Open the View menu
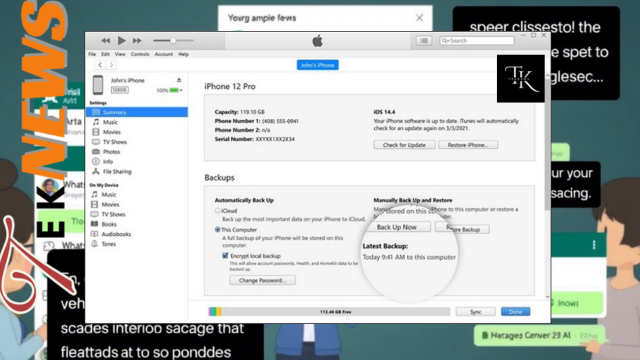 click(x=120, y=54)
